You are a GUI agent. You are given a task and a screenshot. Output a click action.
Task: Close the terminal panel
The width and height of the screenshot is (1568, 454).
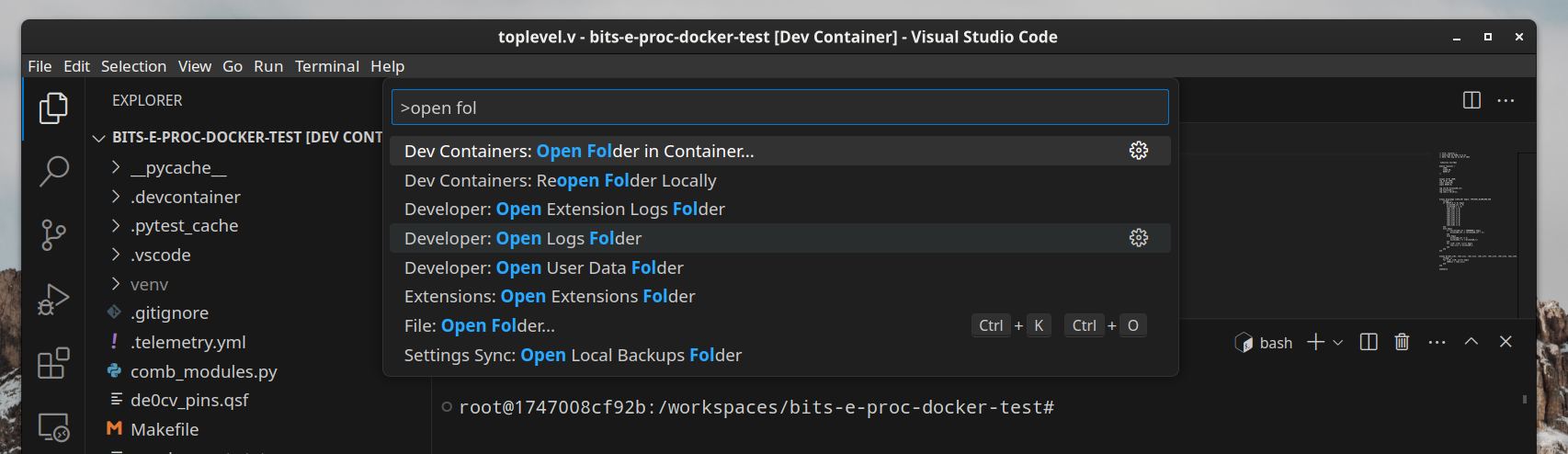pos(1506,342)
